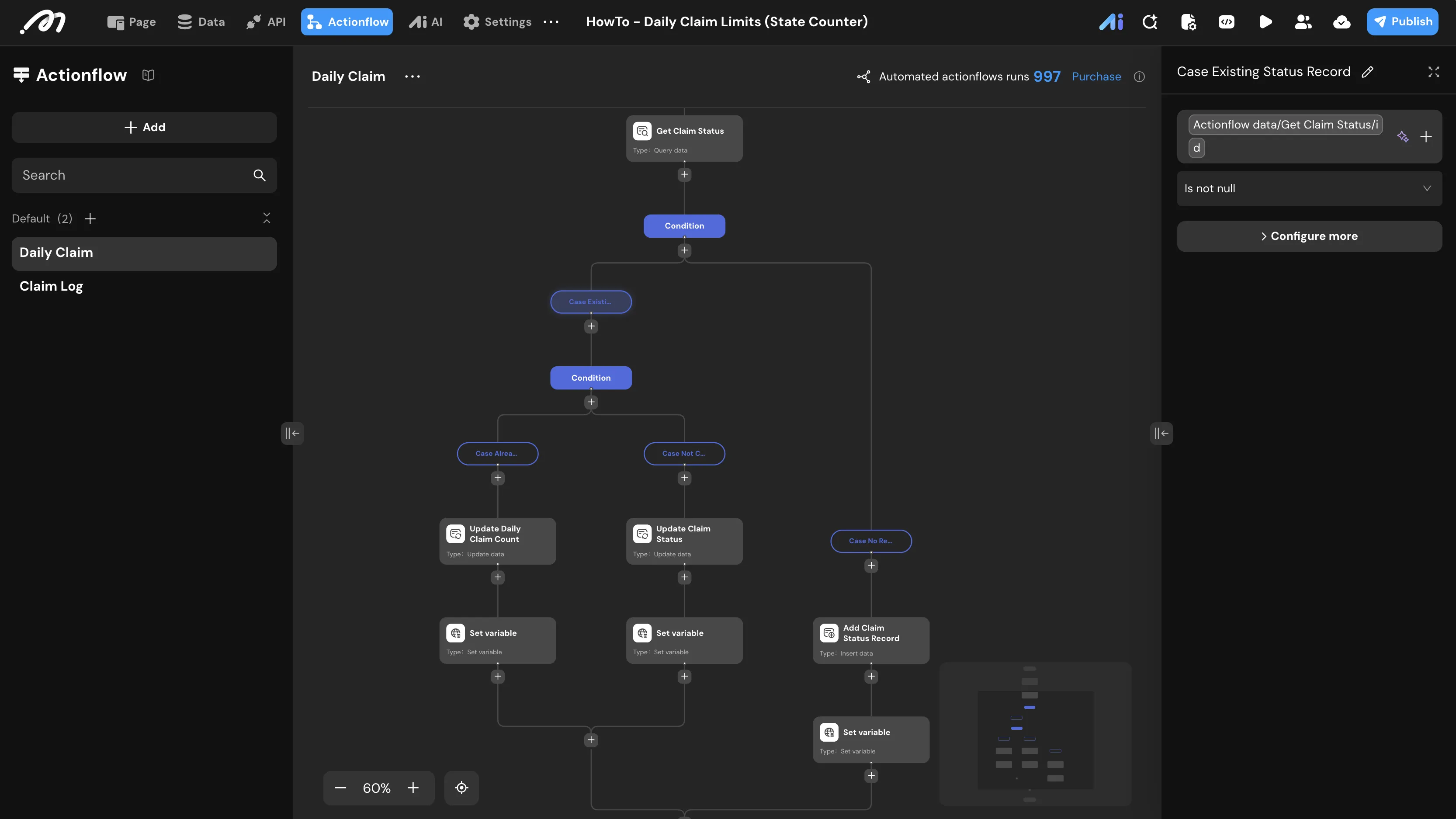Select the Case Existi... branch node
This screenshot has height=819, width=1456.
click(591, 302)
